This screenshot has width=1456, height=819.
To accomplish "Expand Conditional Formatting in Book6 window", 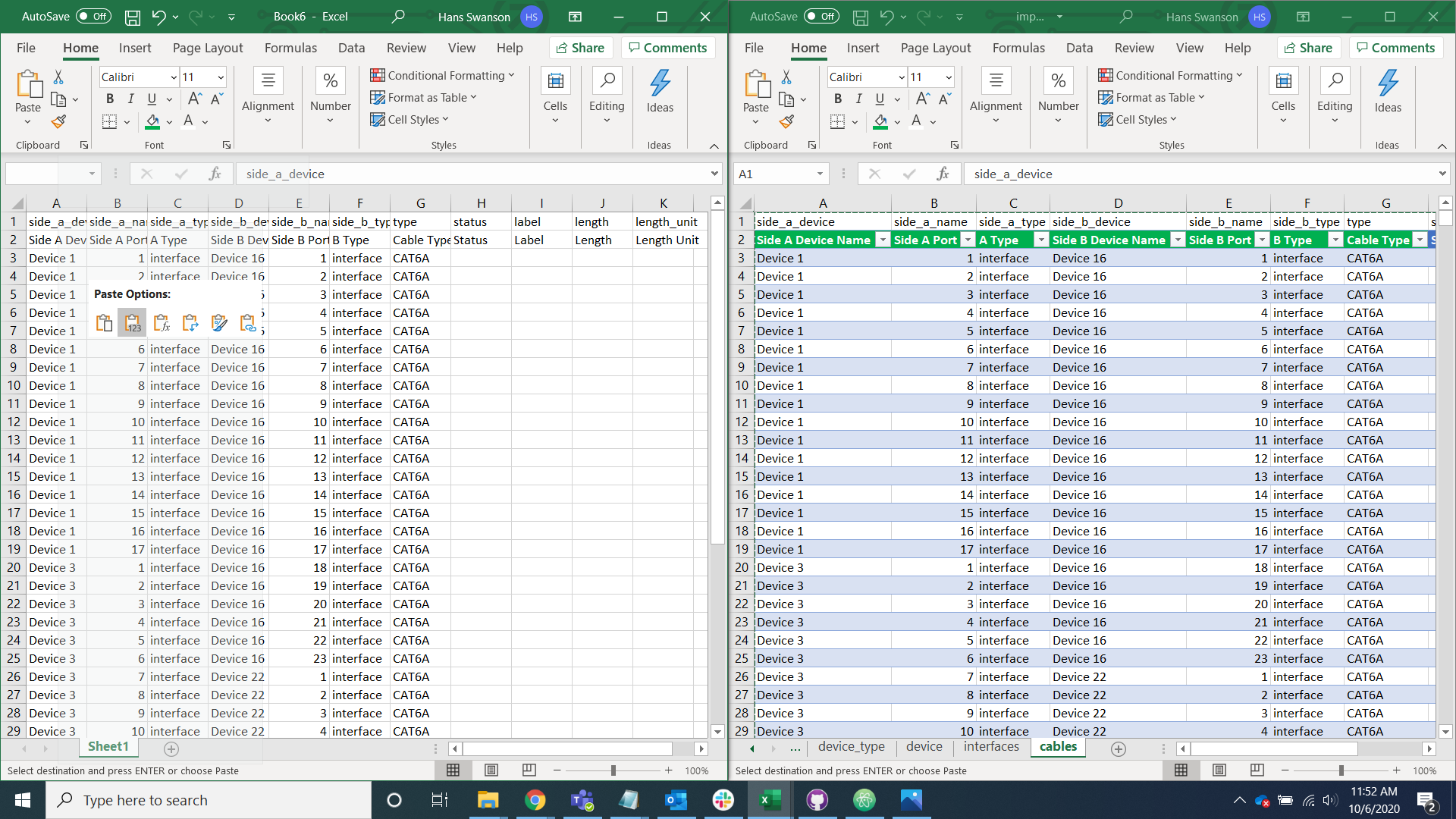I will (x=442, y=75).
